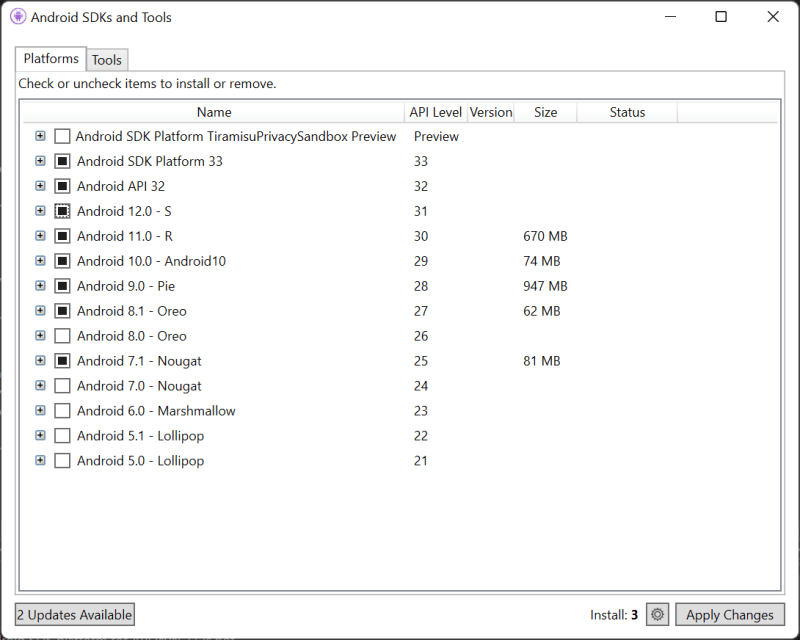The image size is (800, 640).
Task: Expand the Android 12.0 - S node
Action: pos(40,211)
